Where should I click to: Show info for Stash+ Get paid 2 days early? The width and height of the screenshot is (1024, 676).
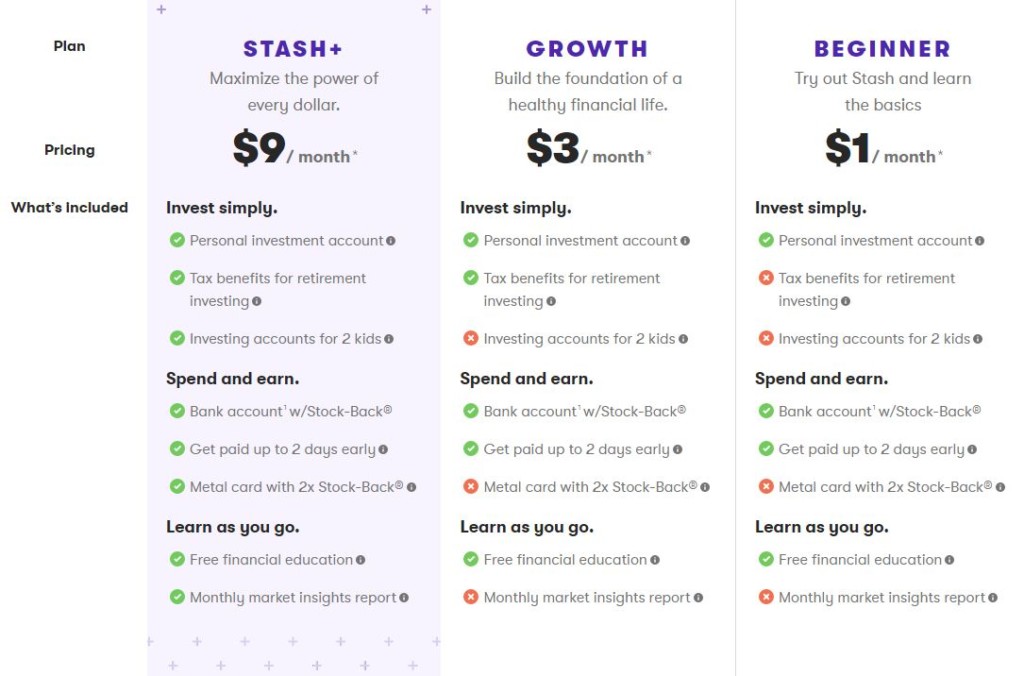pyautogui.click(x=383, y=449)
